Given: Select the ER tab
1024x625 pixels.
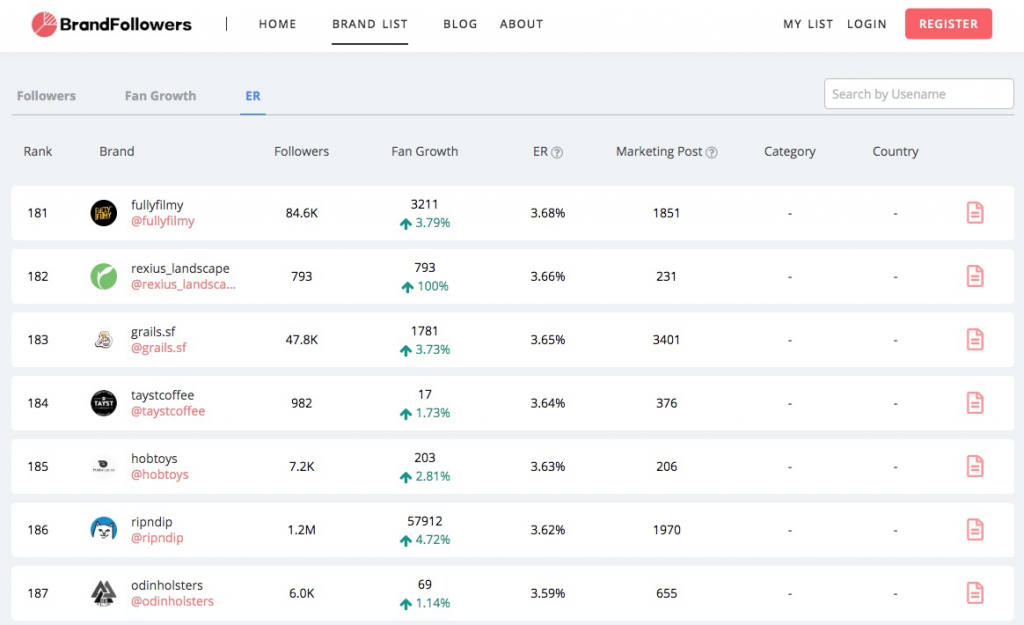Looking at the screenshot, I should pos(253,96).
